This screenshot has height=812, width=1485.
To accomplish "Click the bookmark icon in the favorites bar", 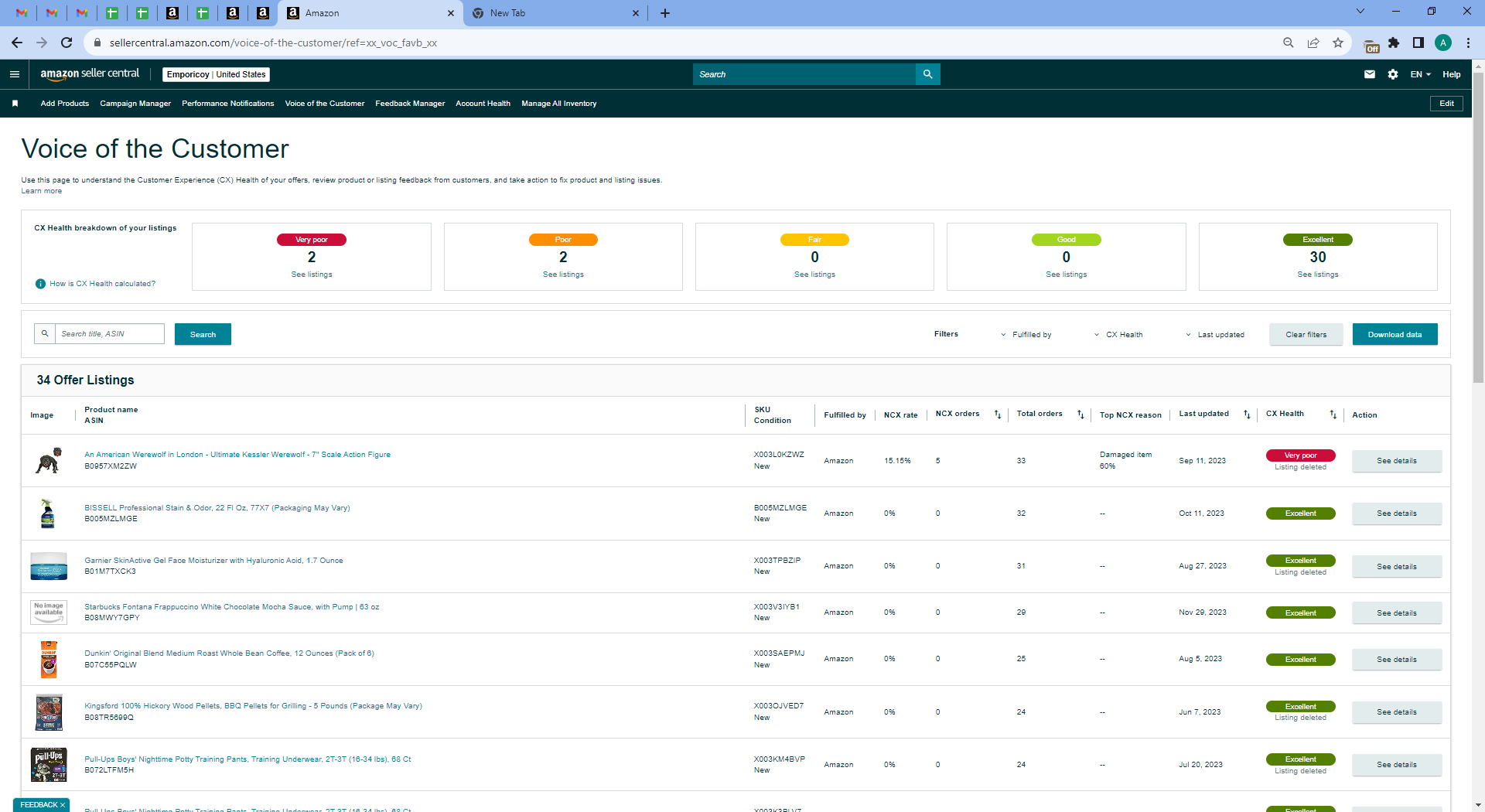I will pyautogui.click(x=15, y=104).
